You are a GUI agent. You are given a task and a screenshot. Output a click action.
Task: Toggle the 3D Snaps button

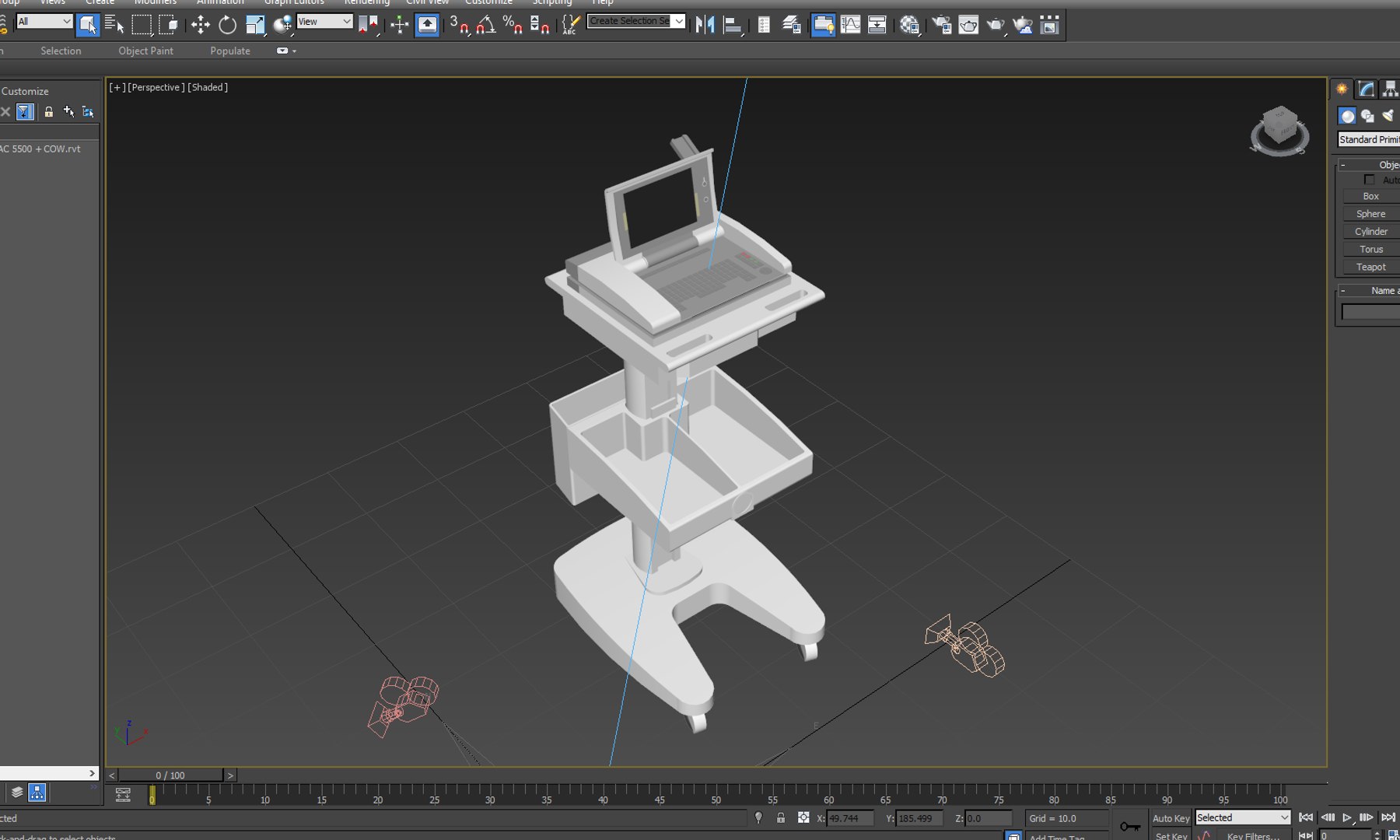pos(459,25)
